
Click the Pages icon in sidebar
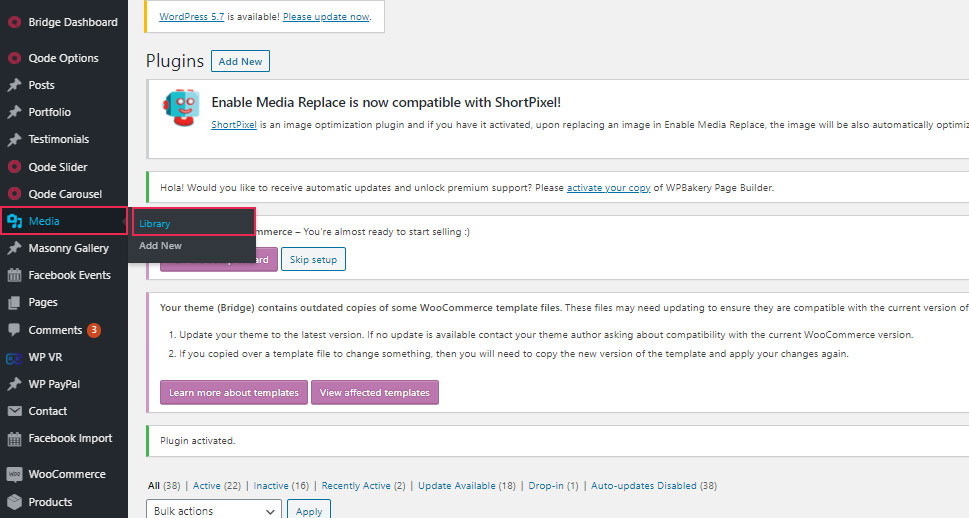coord(14,302)
